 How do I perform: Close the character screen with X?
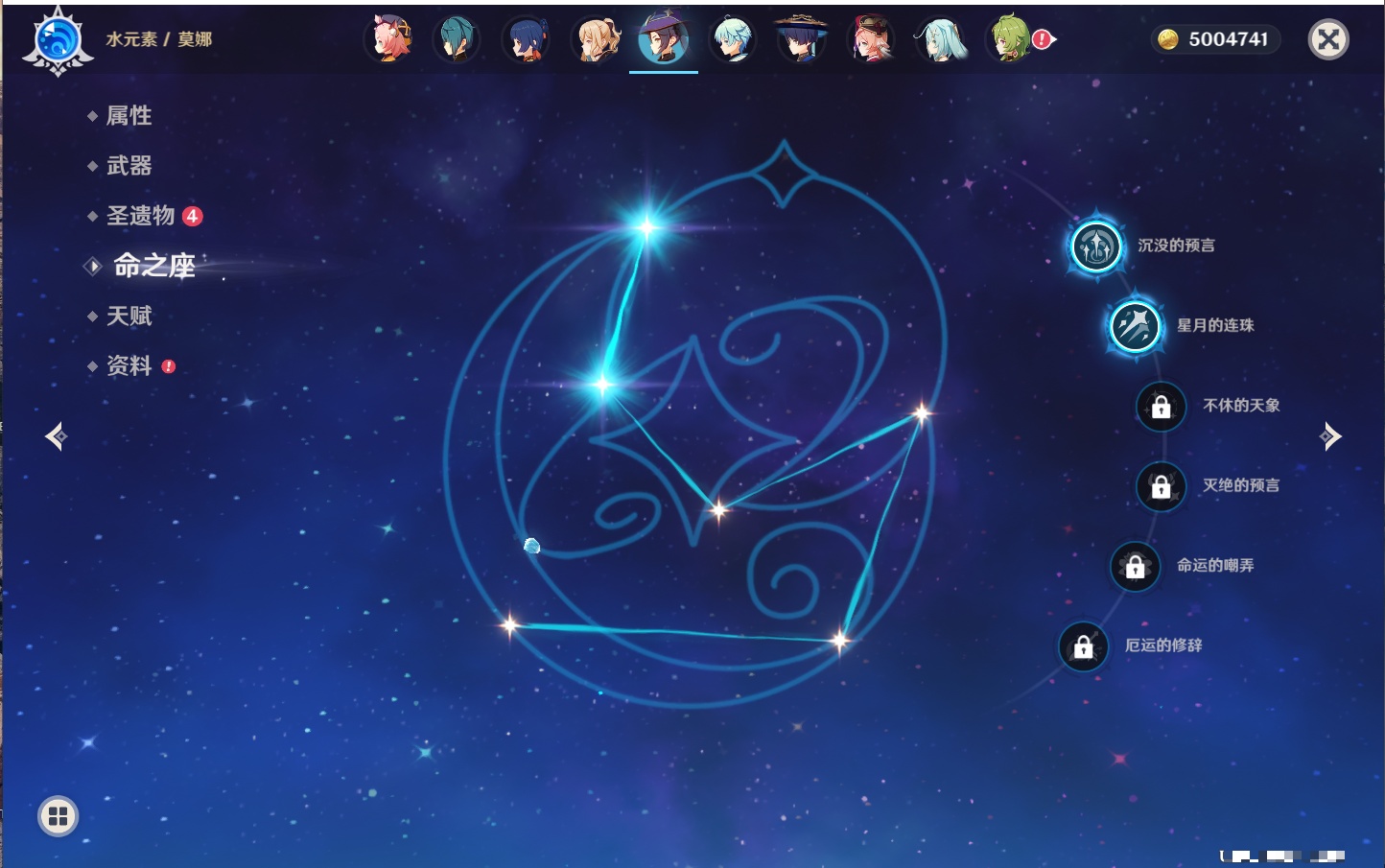point(1328,39)
